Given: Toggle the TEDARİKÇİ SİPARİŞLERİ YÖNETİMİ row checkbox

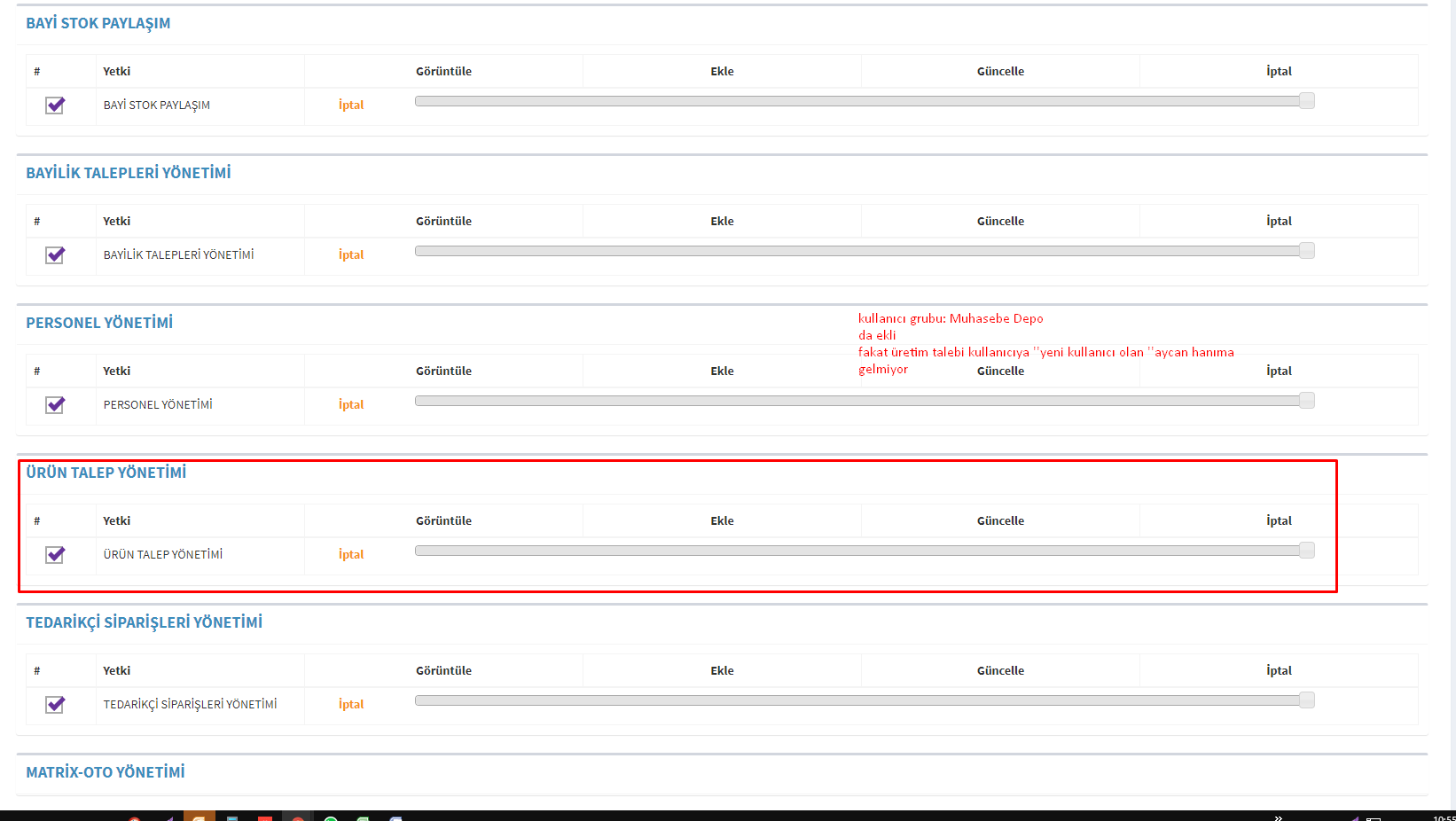Looking at the screenshot, I should coord(55,705).
